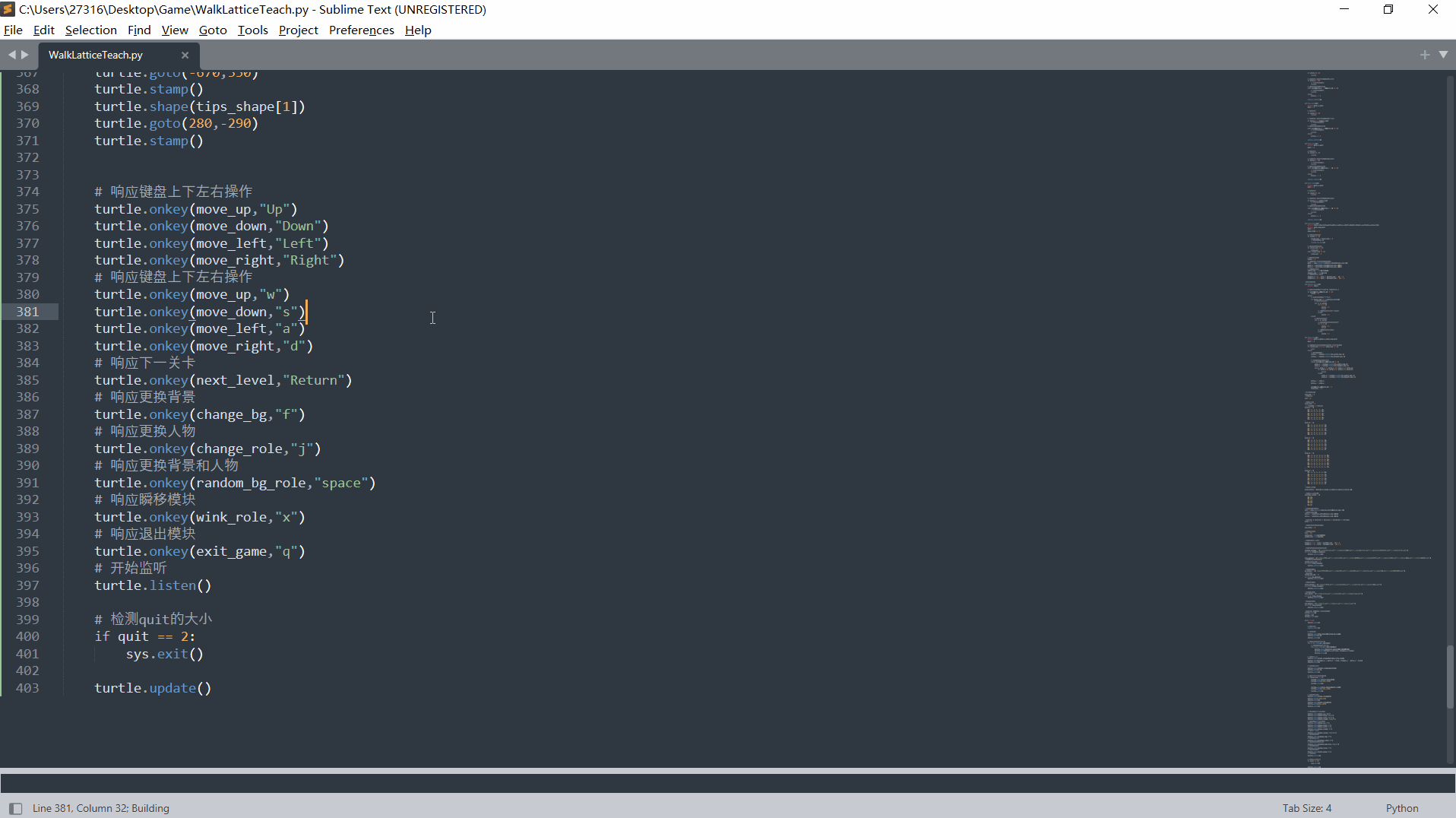Click the onkey(random_bg_role,"space") line
The width and height of the screenshot is (1456, 818).
point(235,483)
